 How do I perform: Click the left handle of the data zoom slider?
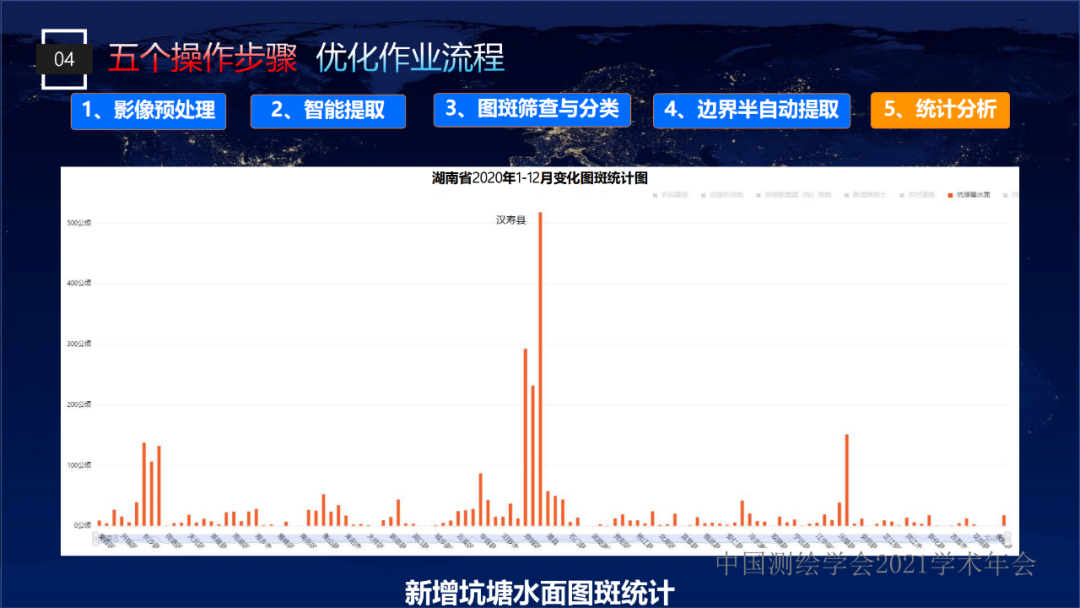pos(94,540)
